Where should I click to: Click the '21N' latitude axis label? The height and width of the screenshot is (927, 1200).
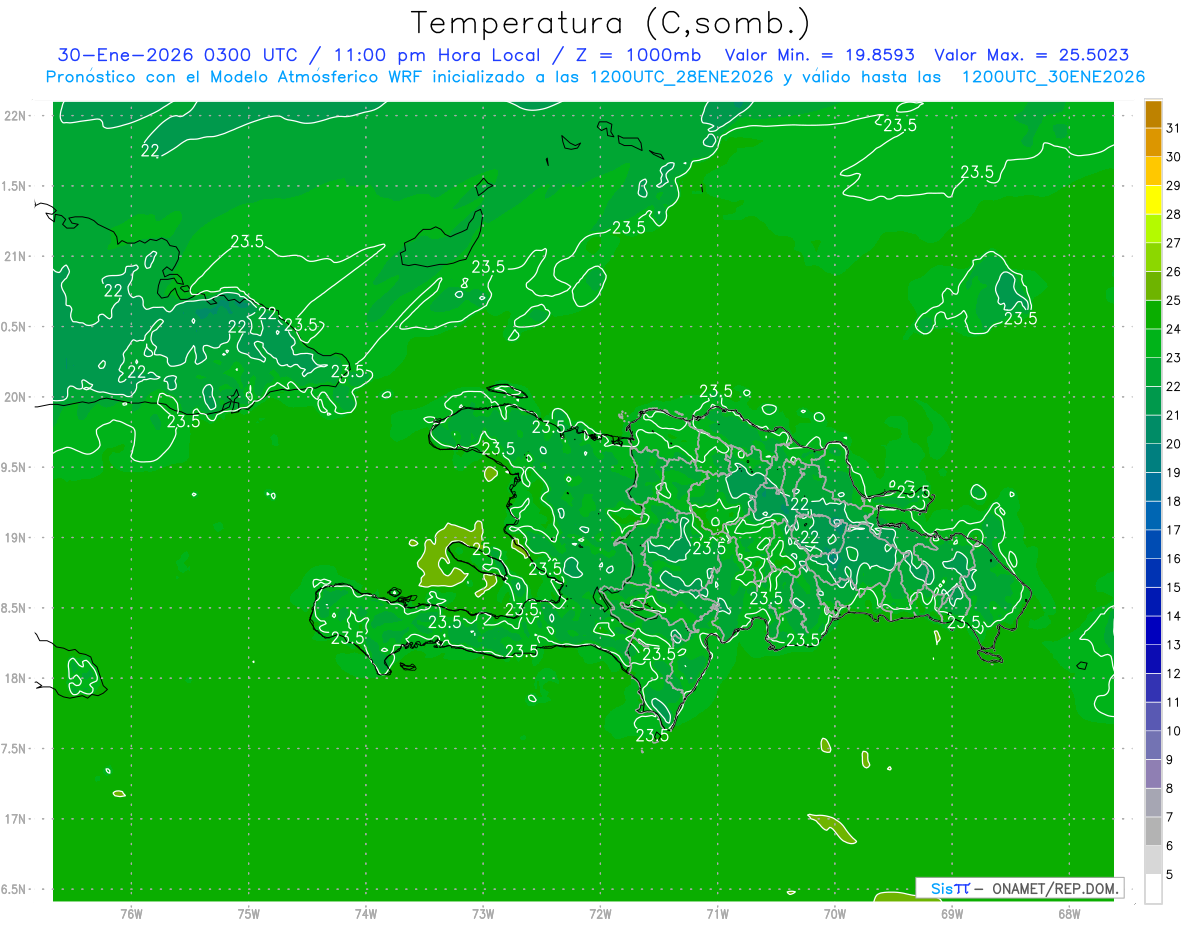pyautogui.click(x=13, y=256)
